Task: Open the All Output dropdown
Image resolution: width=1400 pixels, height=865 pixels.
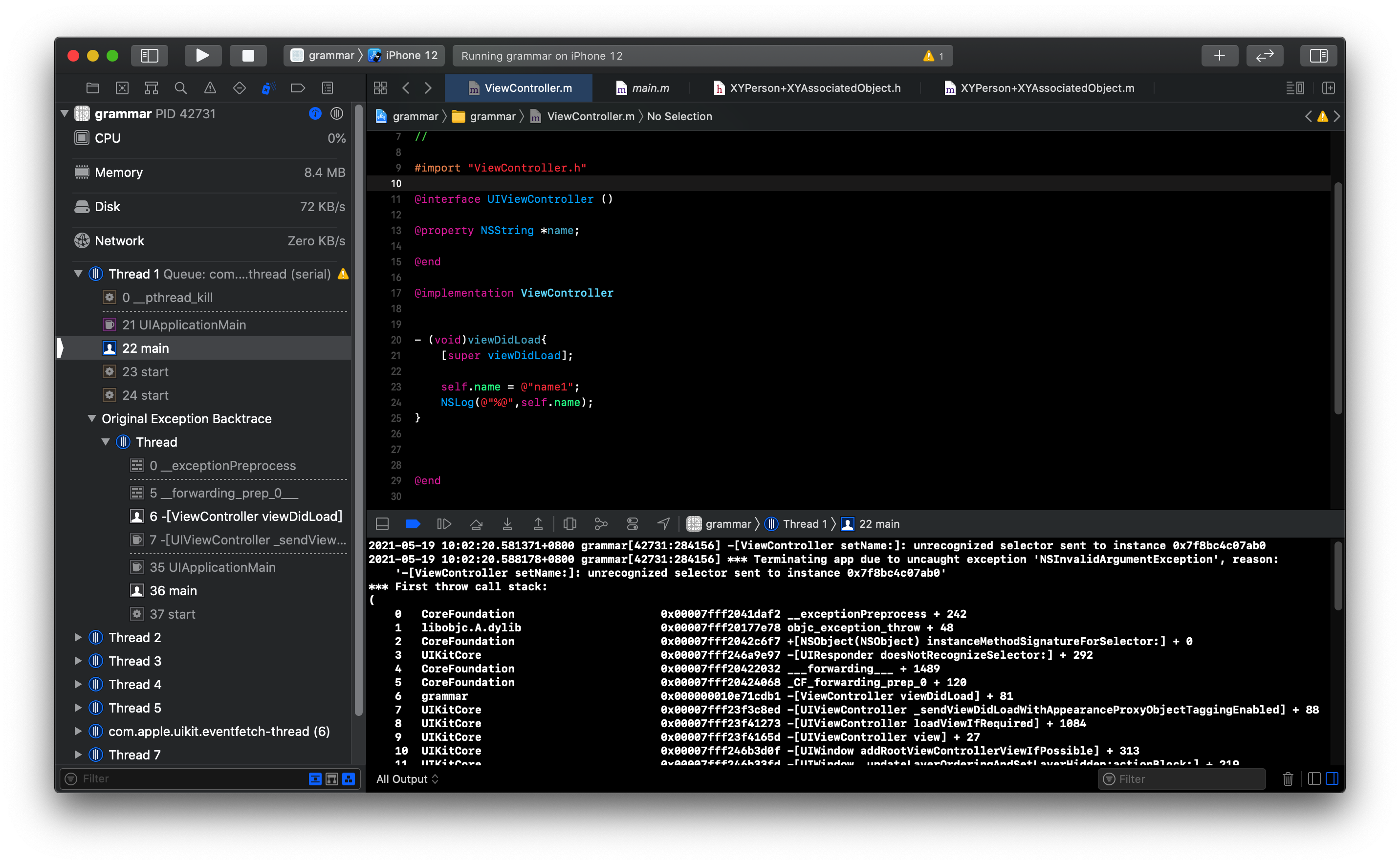Action: tap(407, 778)
